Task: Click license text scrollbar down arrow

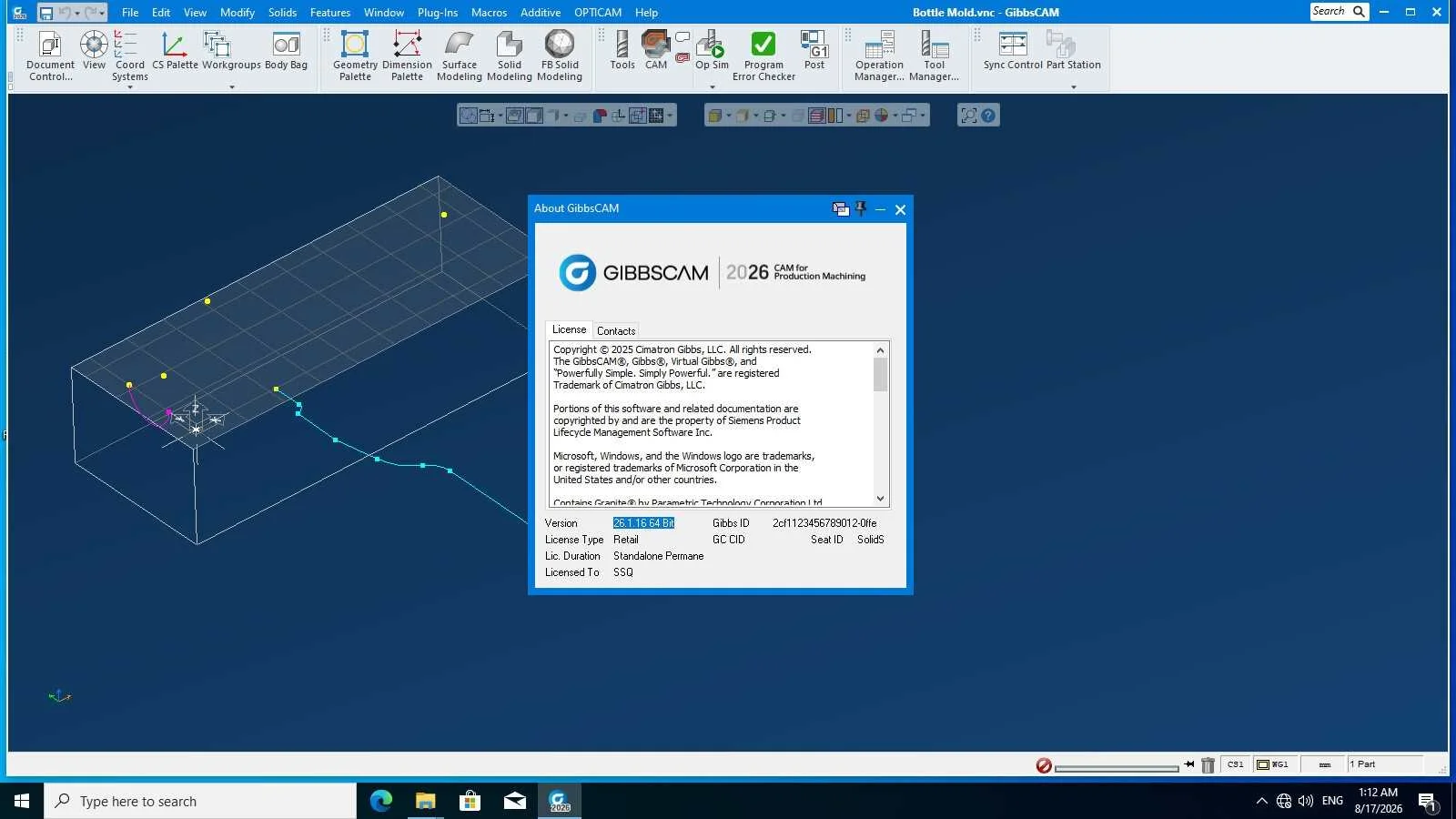Action: point(880,498)
